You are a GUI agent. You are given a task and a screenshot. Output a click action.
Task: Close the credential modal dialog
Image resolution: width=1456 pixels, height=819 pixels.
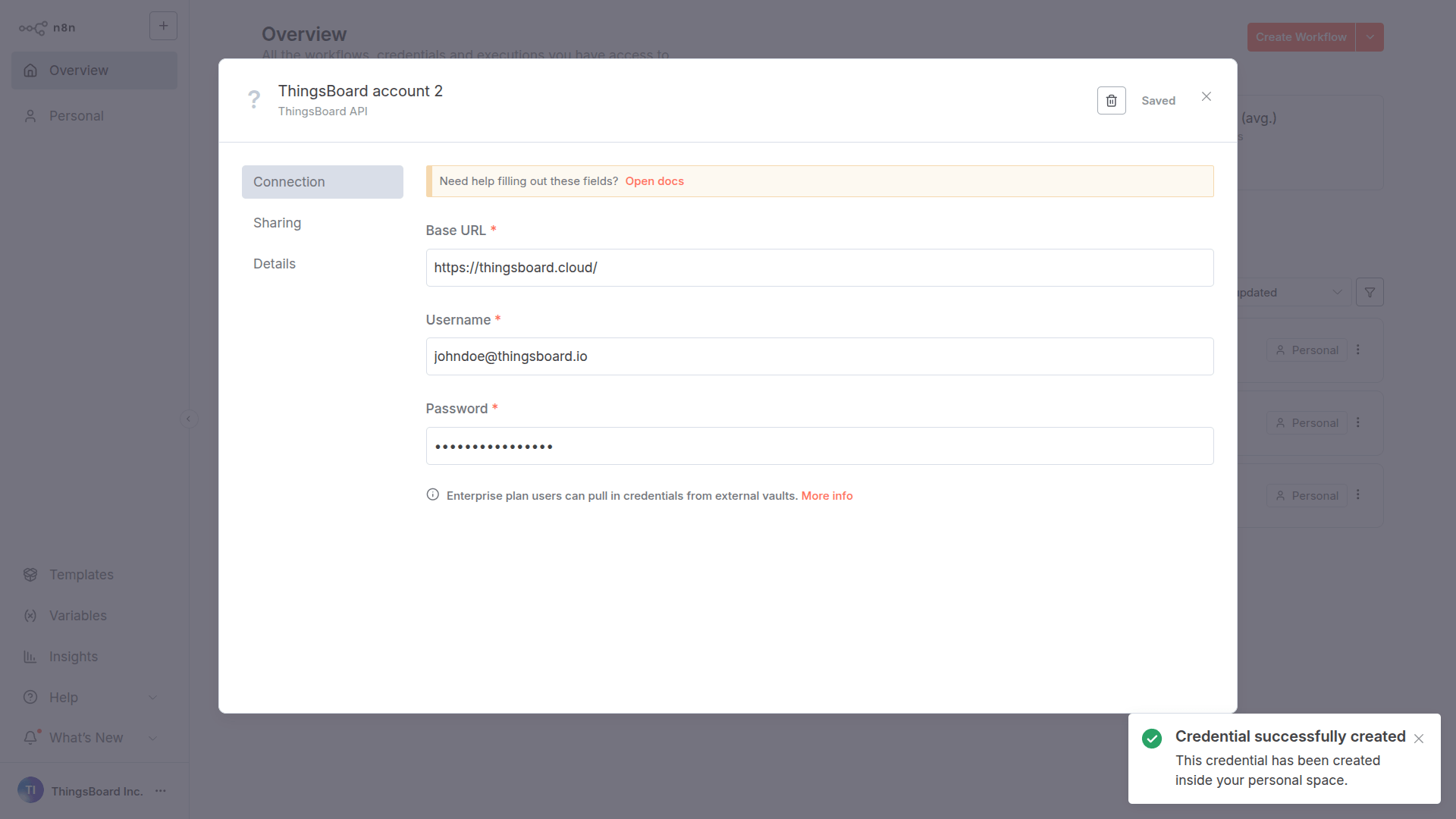1206,96
